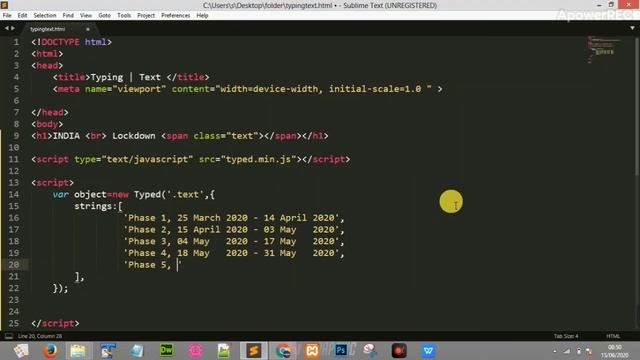
Task: Open the paint-like app left of Dreamweaver
Action: coord(108,351)
